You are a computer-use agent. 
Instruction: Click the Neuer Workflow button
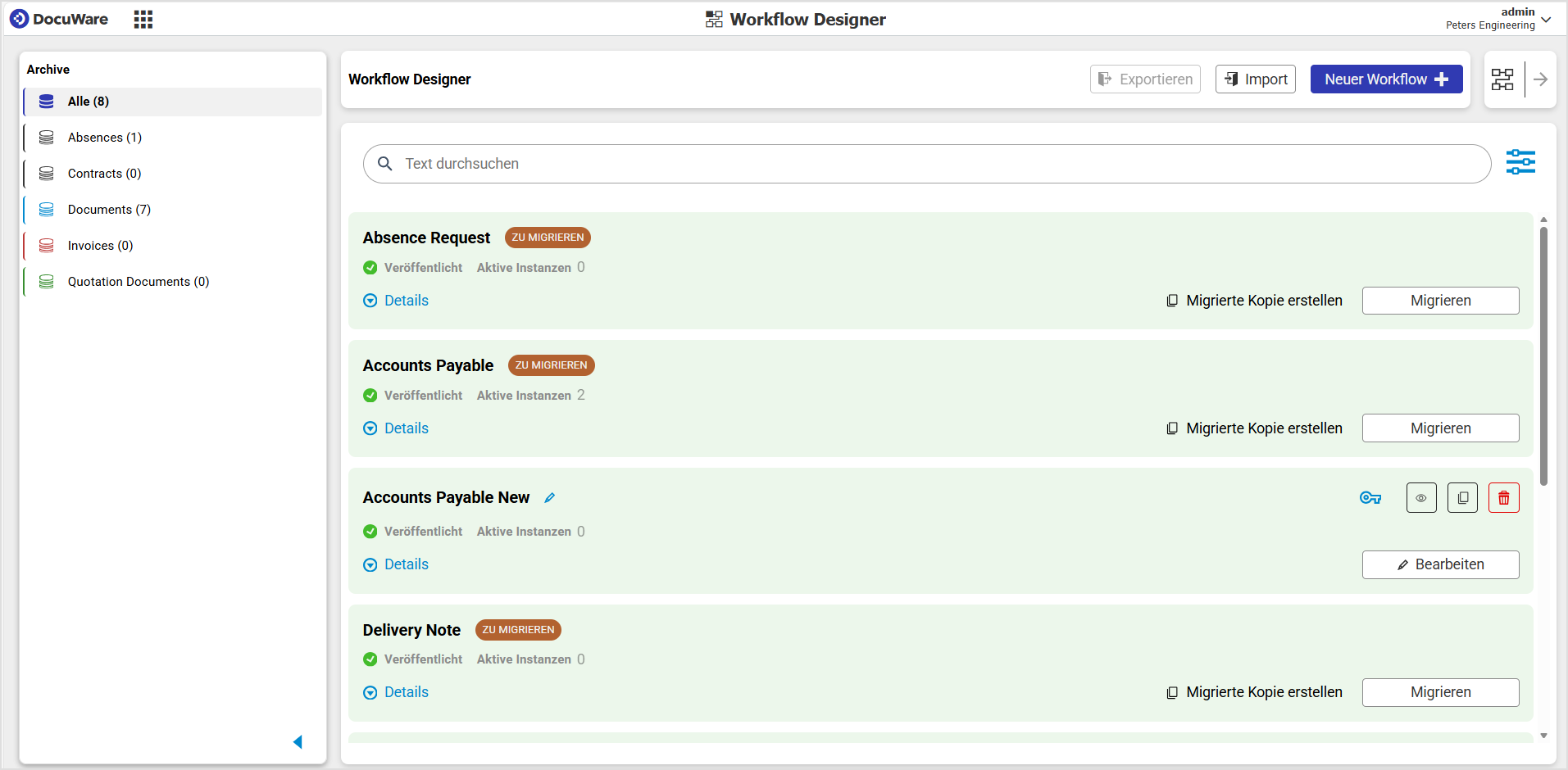click(x=1385, y=79)
